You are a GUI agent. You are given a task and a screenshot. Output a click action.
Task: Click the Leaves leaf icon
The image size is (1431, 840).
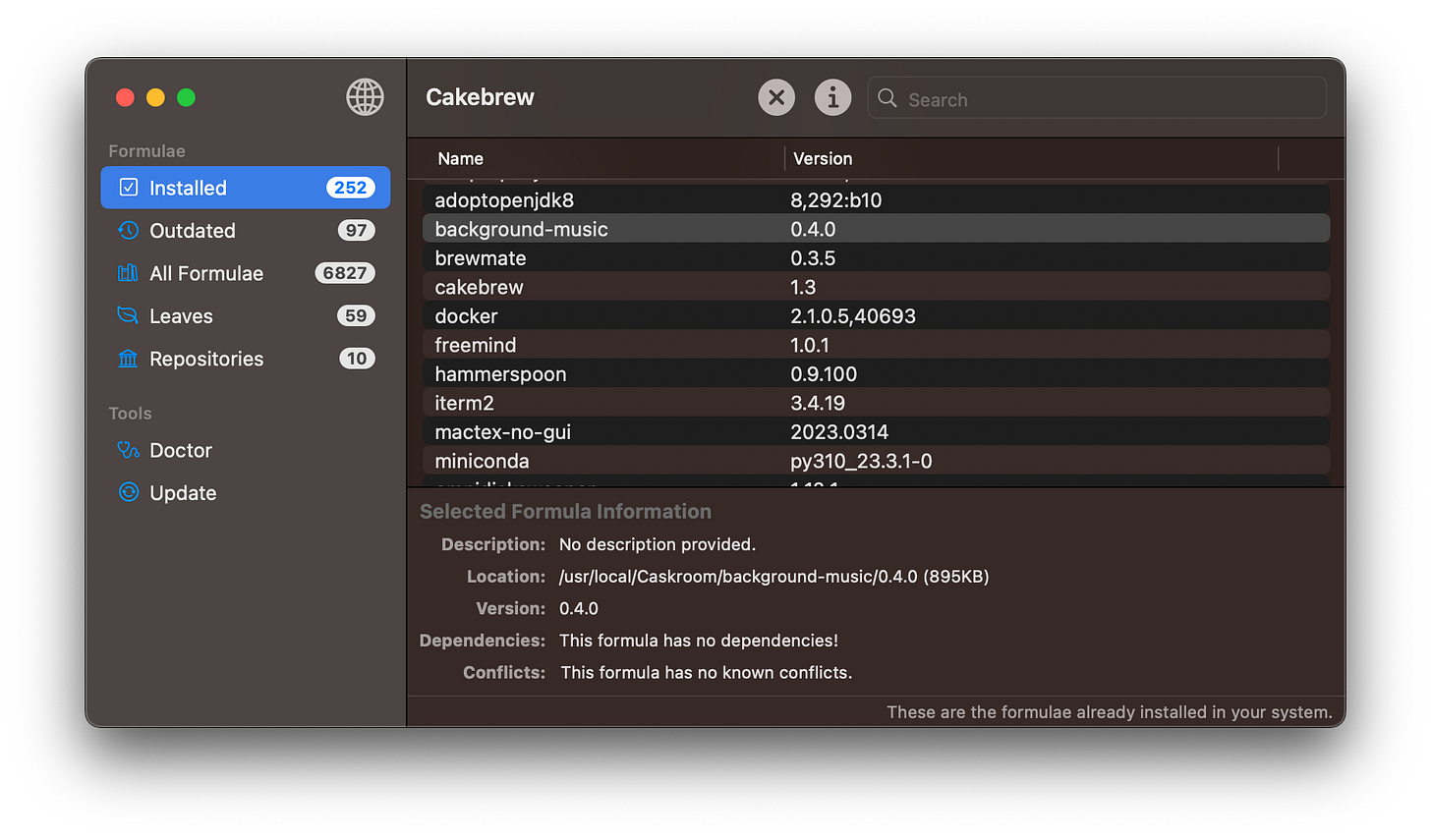pos(129,315)
